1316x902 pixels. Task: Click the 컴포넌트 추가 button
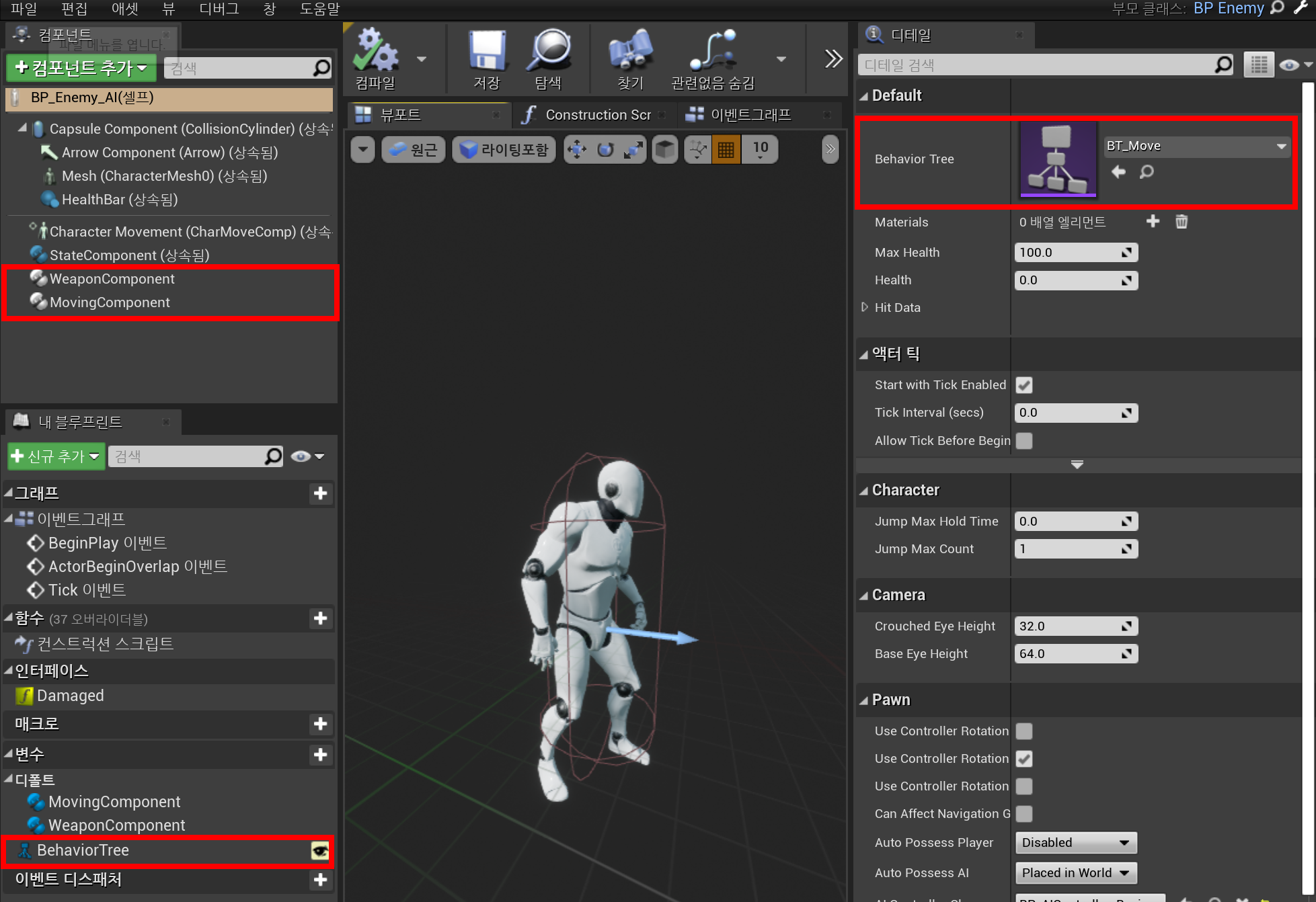click(x=81, y=68)
